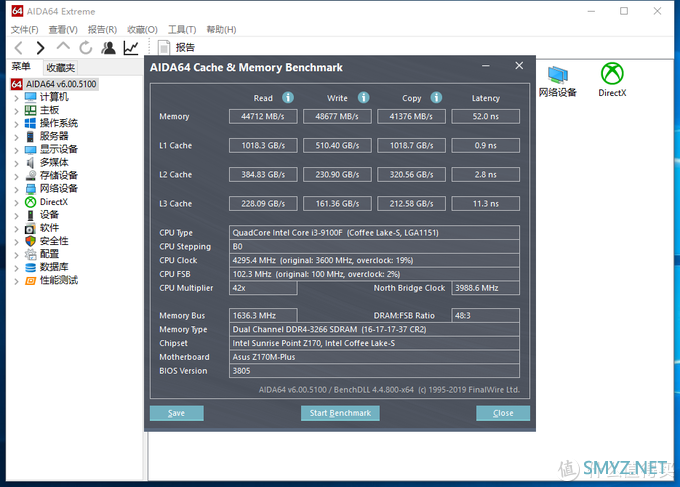Screen dimensions: 680x487
Task: Expand the 显示设备 tree node
Action: 16,150
